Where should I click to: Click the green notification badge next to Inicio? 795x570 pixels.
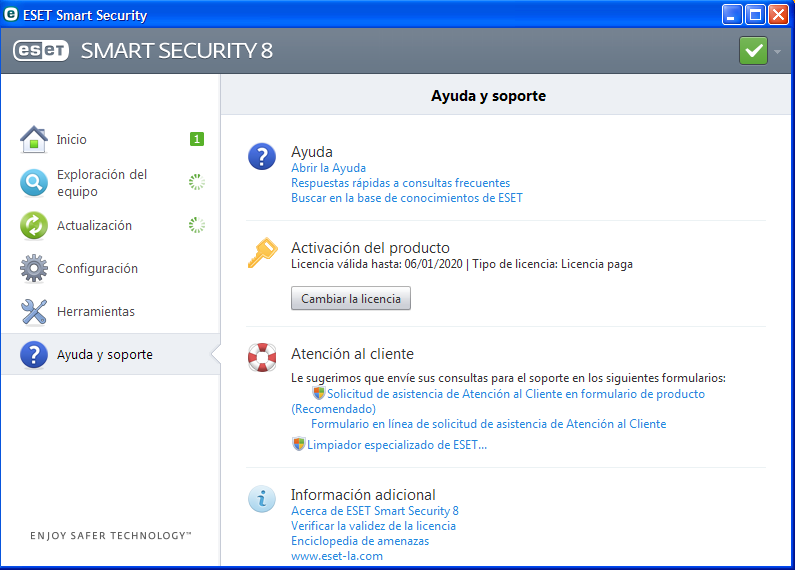tap(197, 139)
